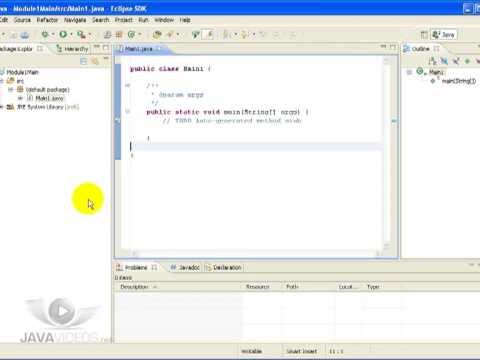The height and width of the screenshot is (360, 480).
Task: Open the Project menu
Action: 124,20
